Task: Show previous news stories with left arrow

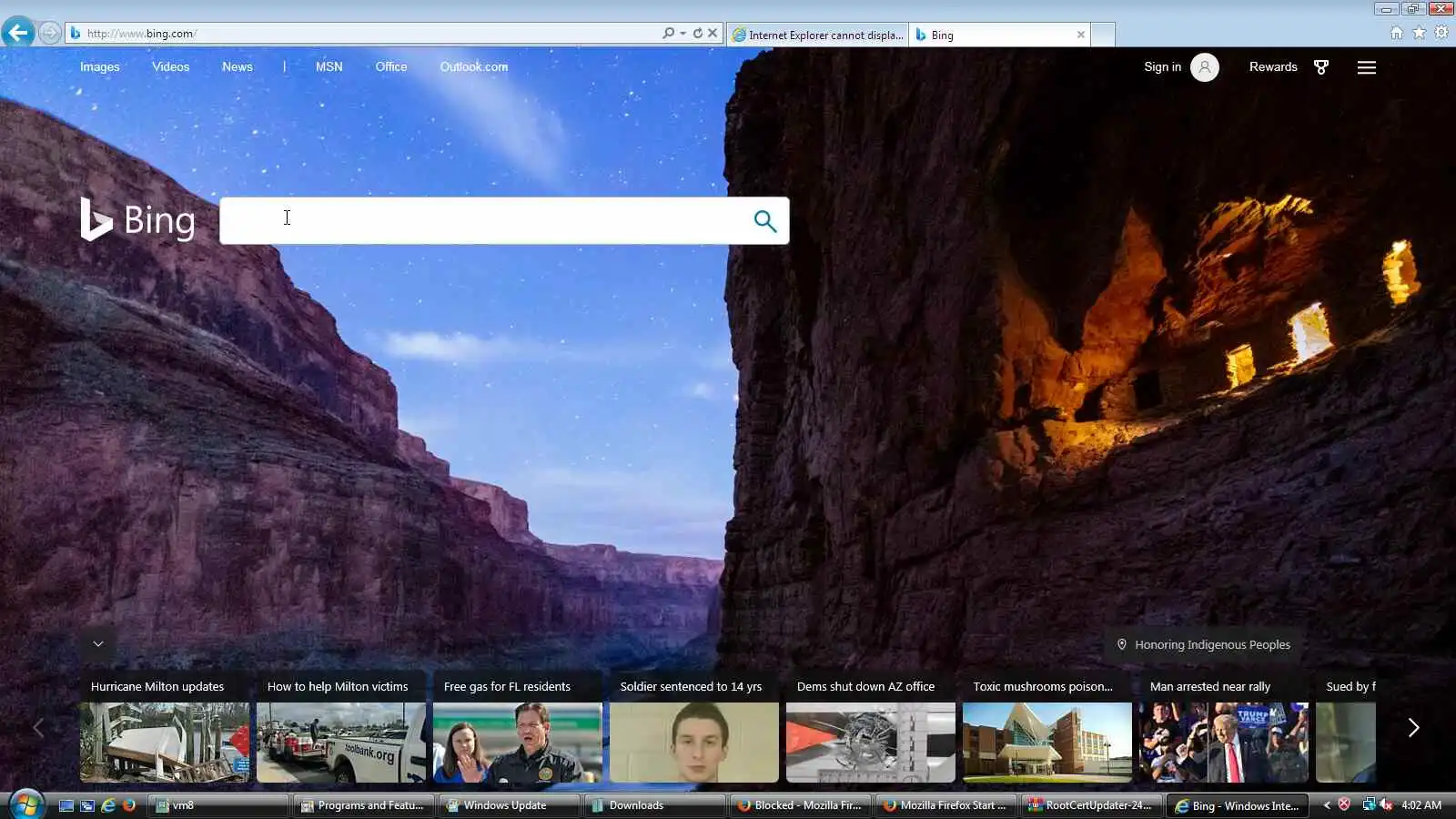Action: pyautogui.click(x=38, y=727)
